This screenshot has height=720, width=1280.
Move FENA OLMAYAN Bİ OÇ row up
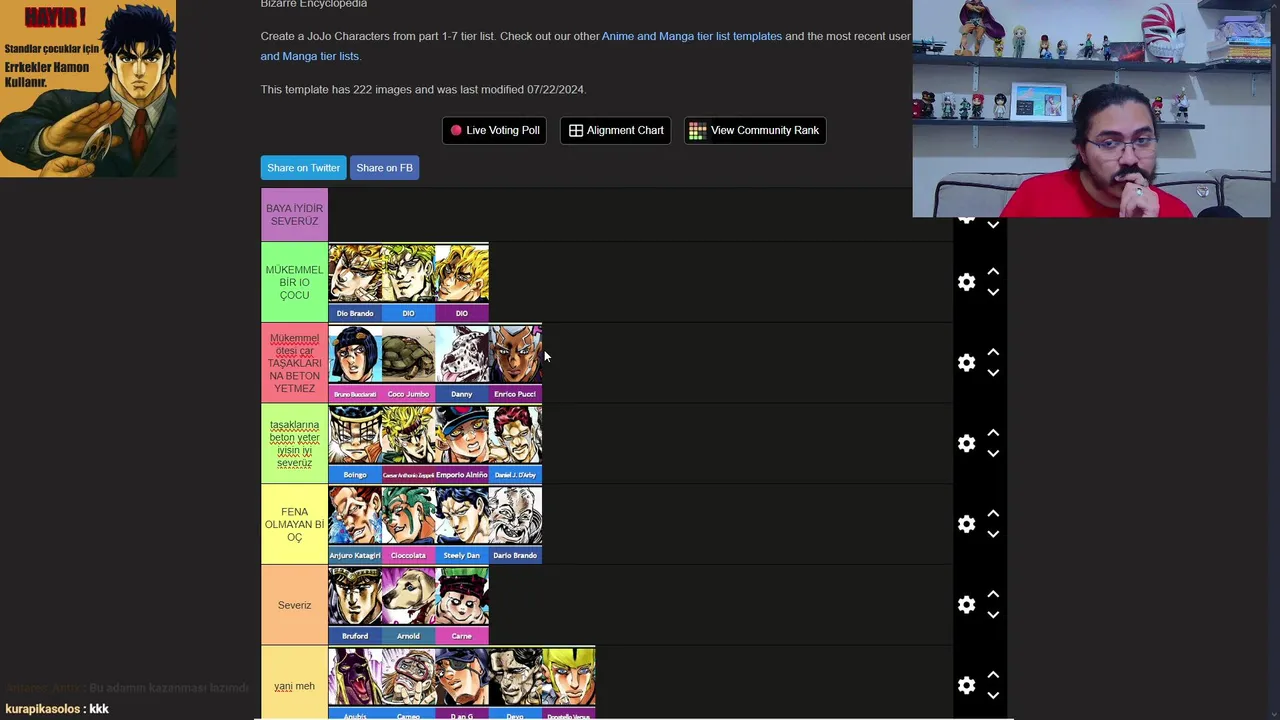tap(993, 513)
